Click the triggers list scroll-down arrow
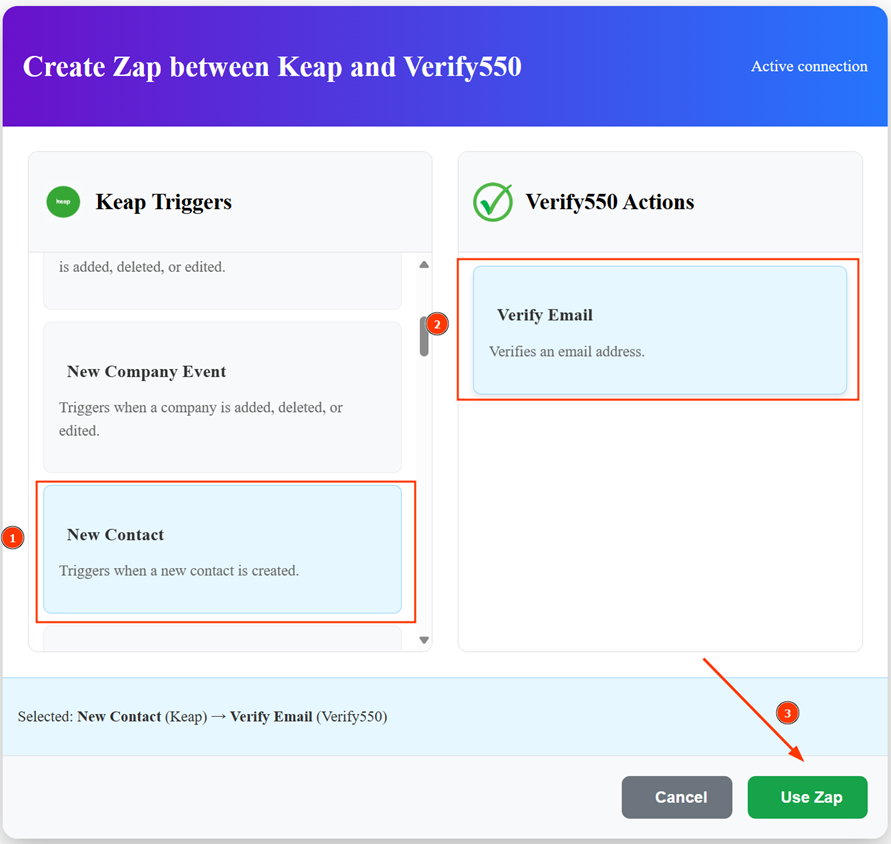Image resolution: width=891 pixels, height=844 pixels. [424, 640]
